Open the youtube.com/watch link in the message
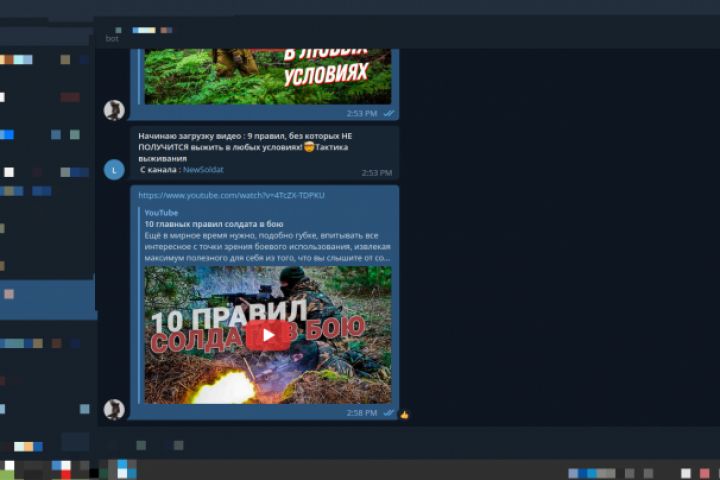 (x=231, y=195)
